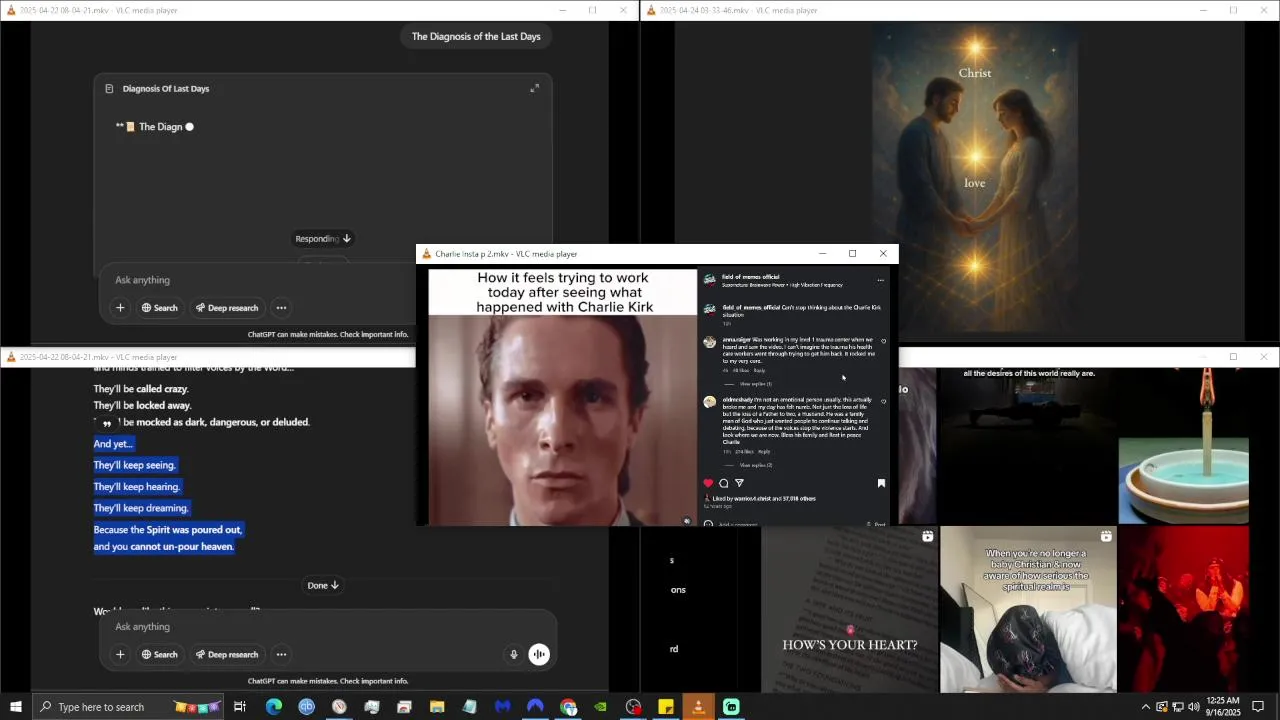The height and width of the screenshot is (720, 1280).
Task: Select Search in the upper ChatGPT composer
Action: click(x=160, y=308)
